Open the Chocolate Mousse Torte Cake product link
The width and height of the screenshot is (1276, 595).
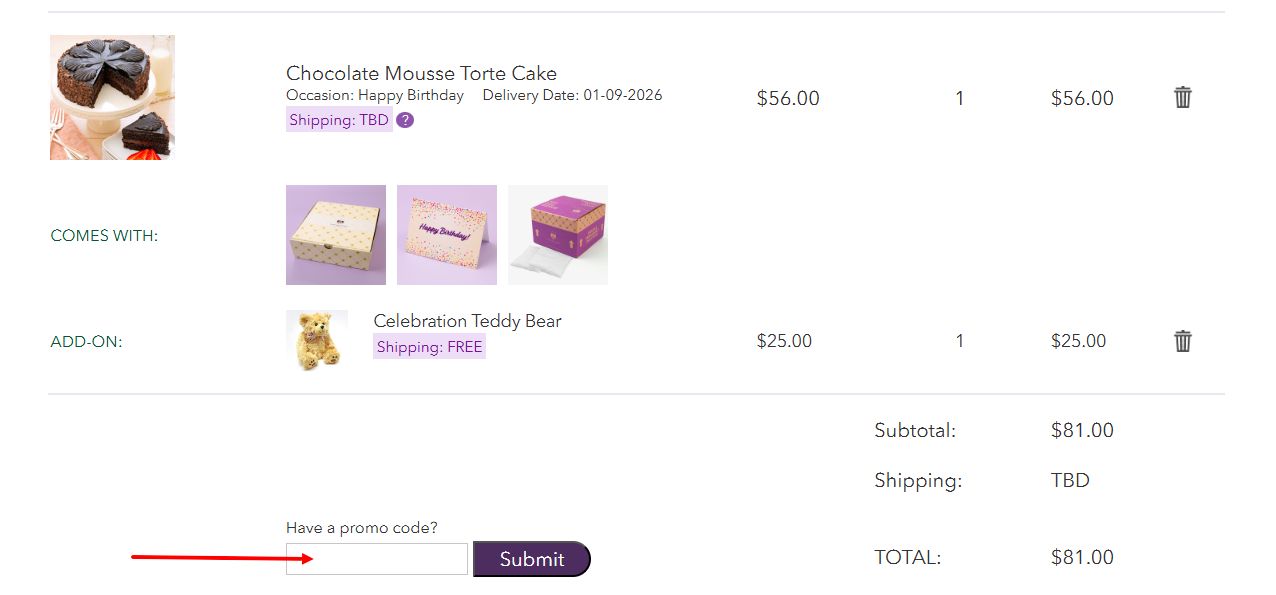(x=421, y=73)
